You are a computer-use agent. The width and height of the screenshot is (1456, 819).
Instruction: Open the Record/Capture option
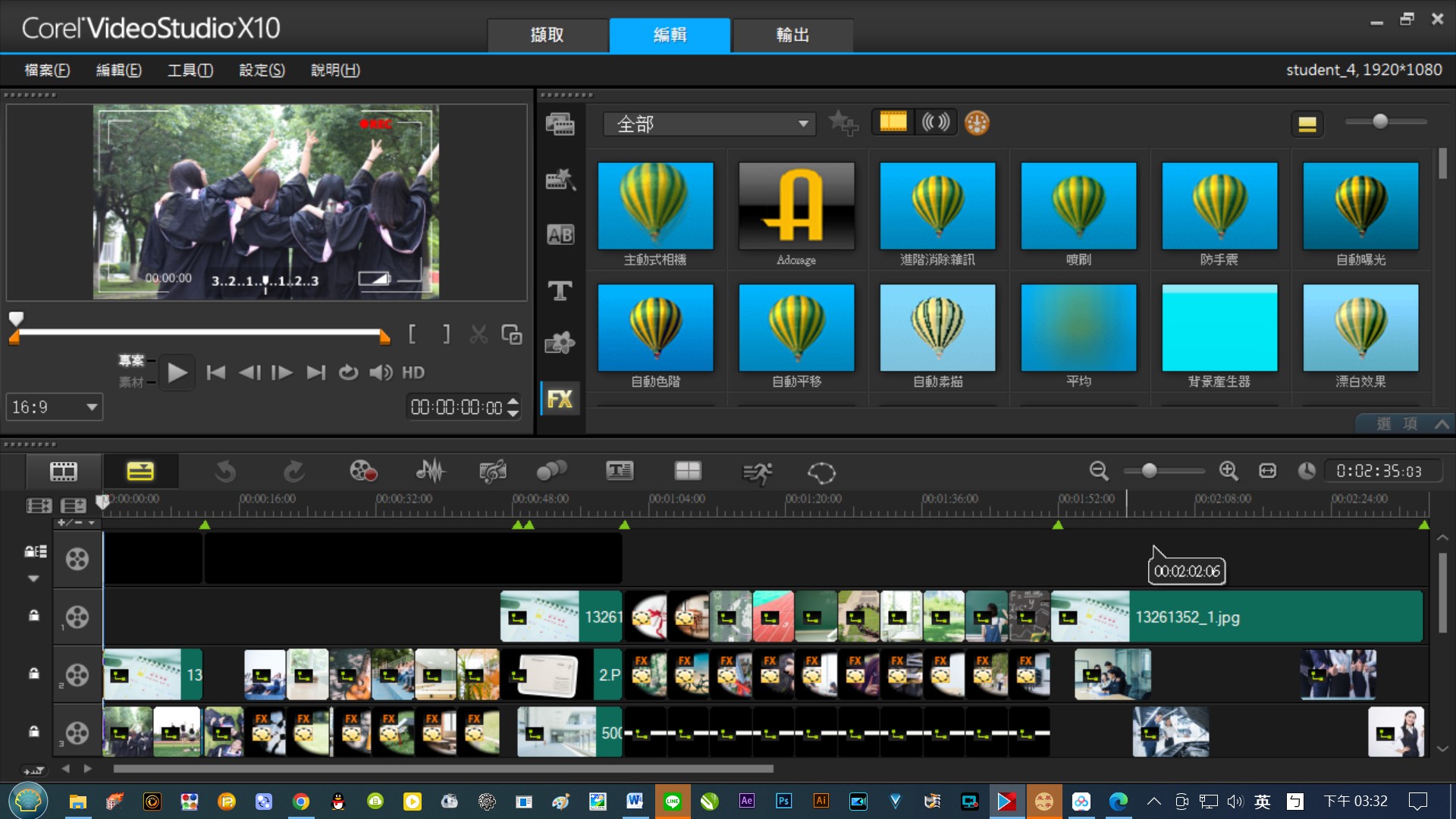(x=363, y=472)
